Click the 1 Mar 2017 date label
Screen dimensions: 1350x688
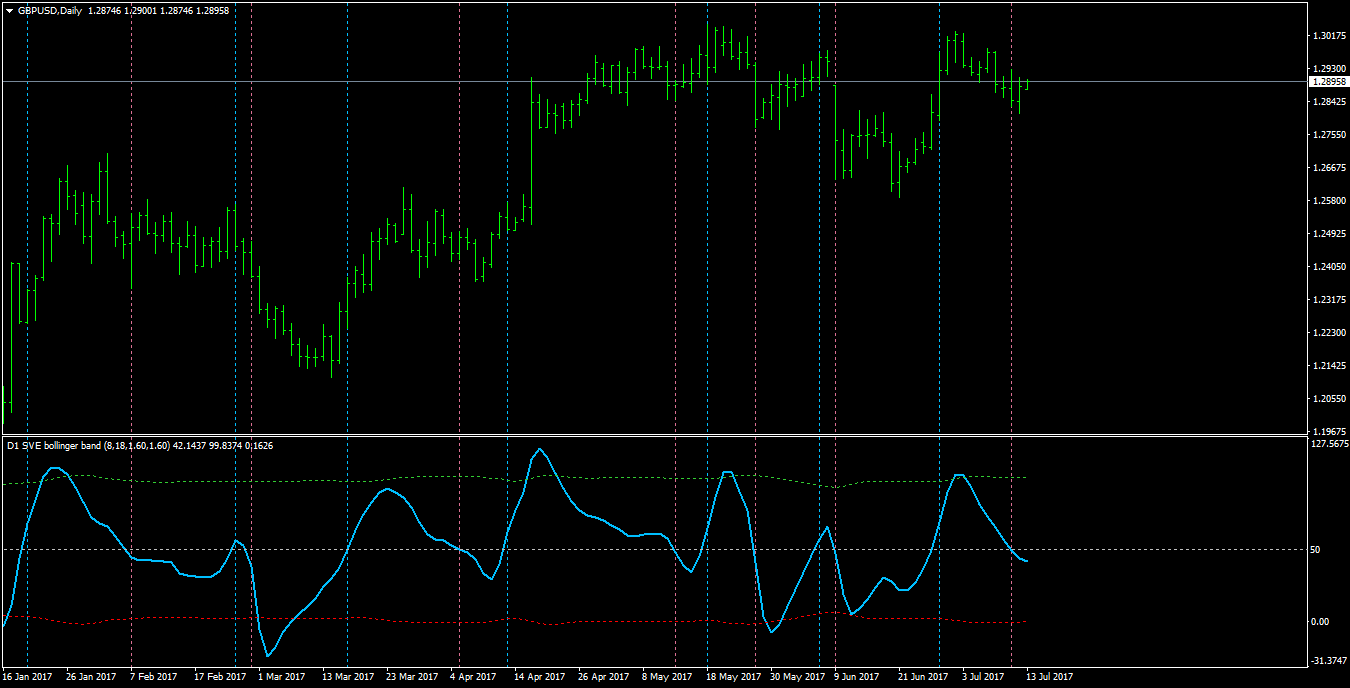click(280, 677)
